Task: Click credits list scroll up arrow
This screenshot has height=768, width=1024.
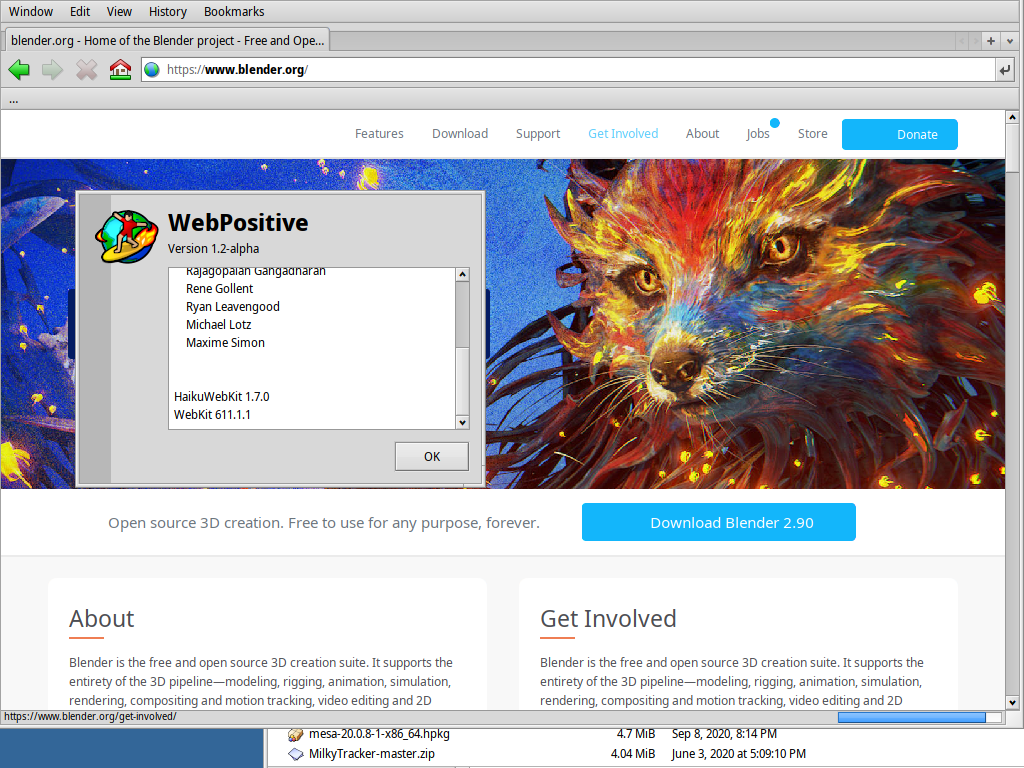Action: click(x=462, y=274)
